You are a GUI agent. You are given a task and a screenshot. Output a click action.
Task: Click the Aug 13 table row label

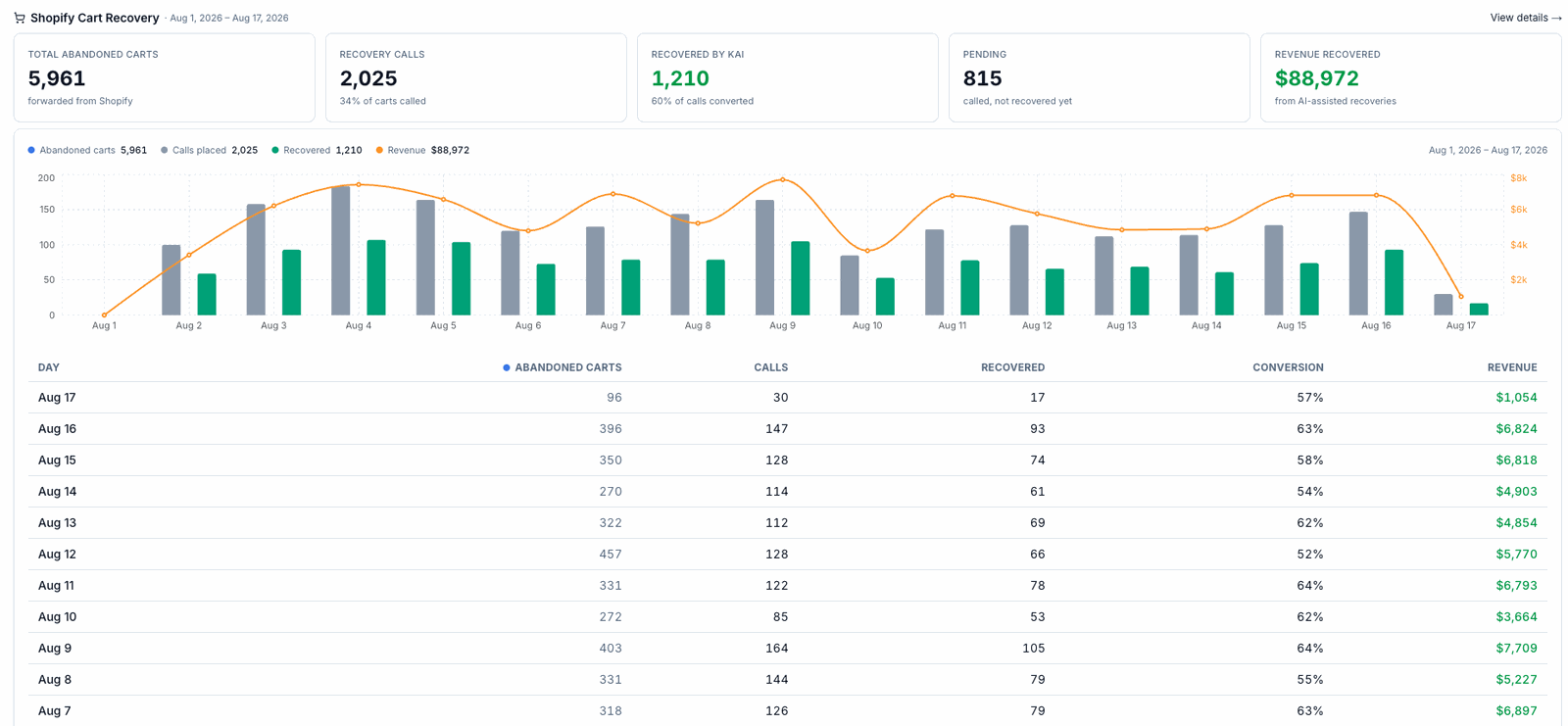(x=57, y=523)
